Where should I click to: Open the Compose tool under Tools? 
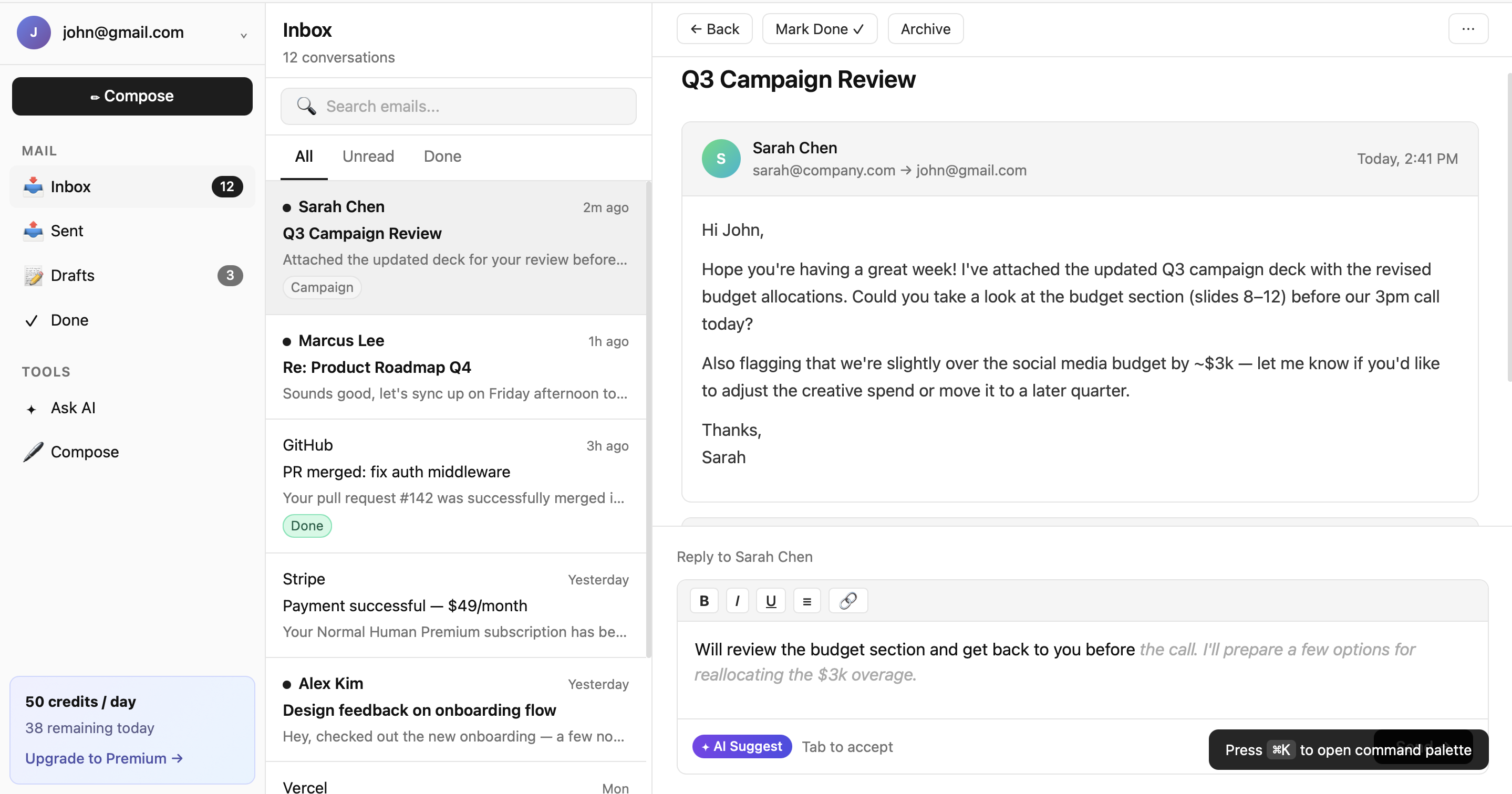coord(85,451)
